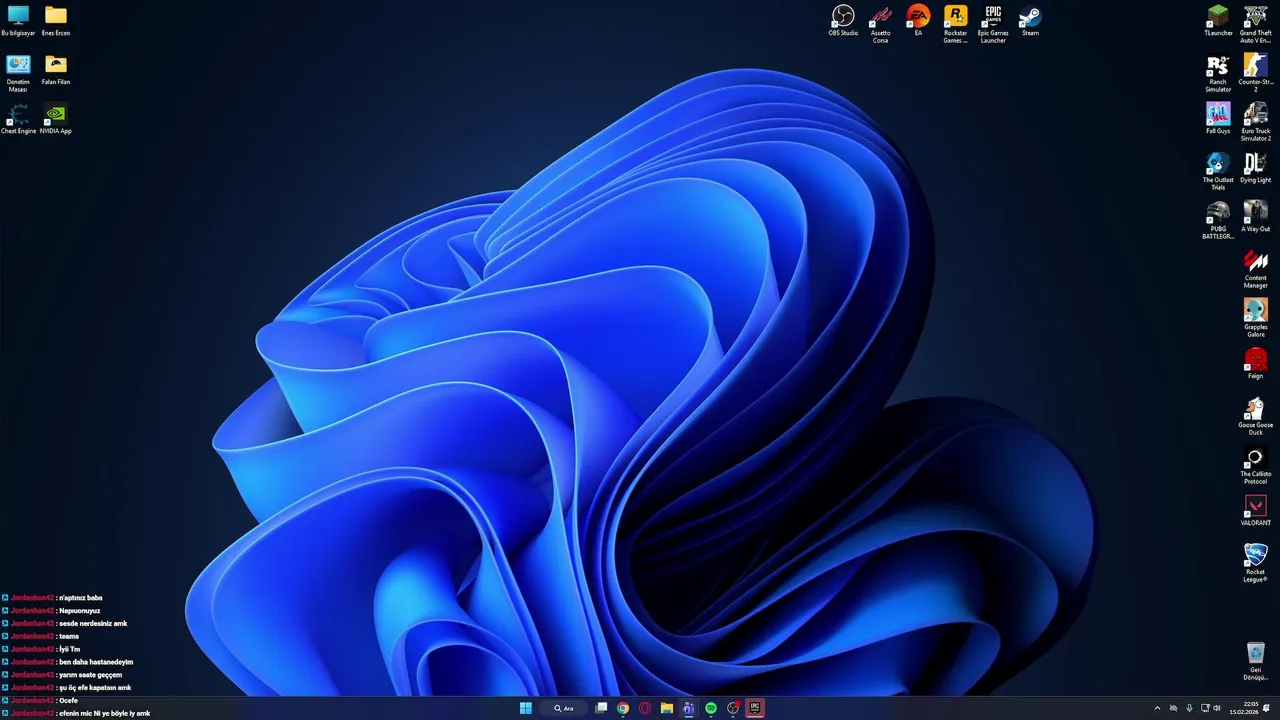Screen dimensions: 1280x720
Task: Select the Falan Filan folder icon
Action: [56, 70]
